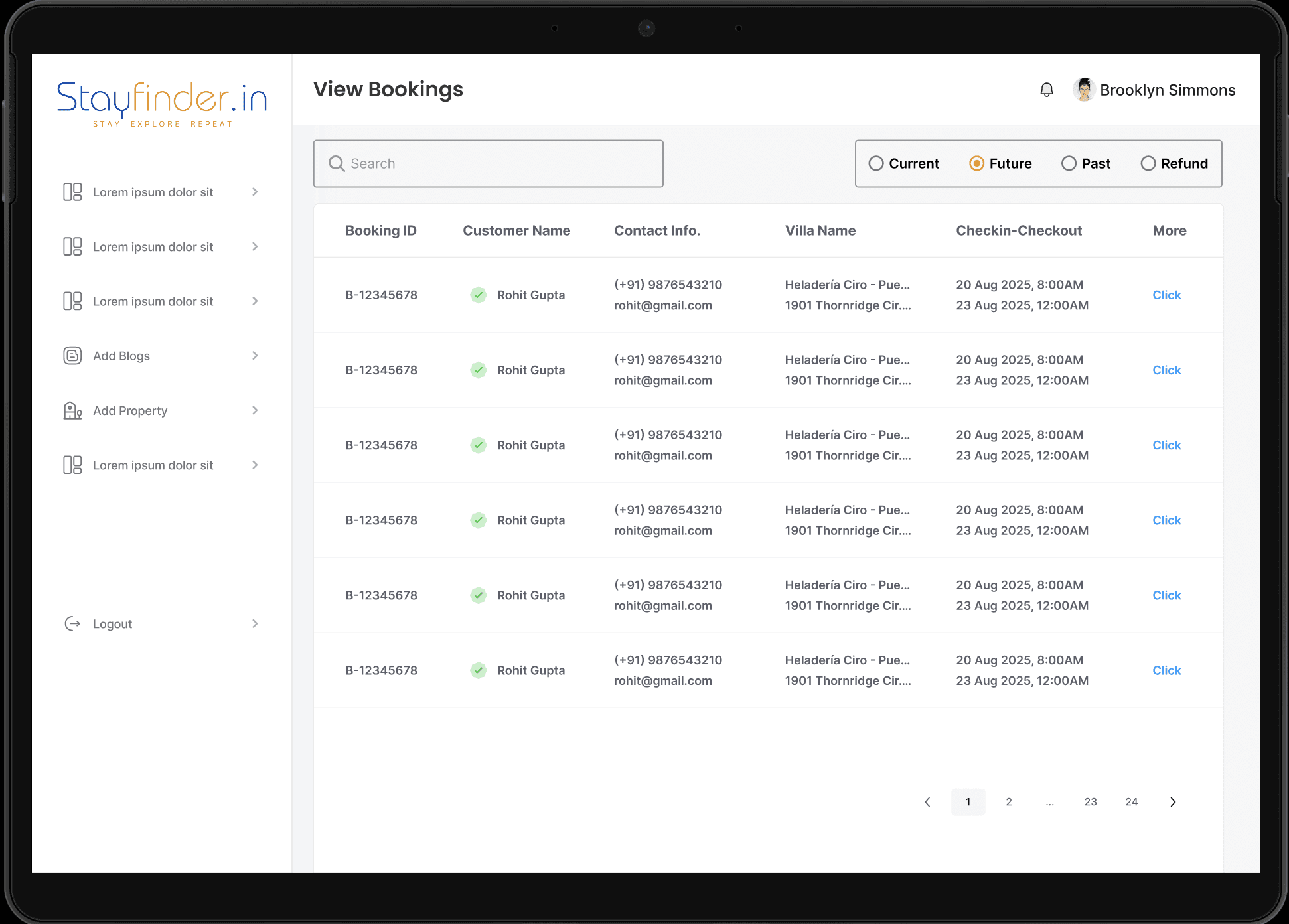This screenshot has height=924, width=1289.
Task: Open Brooklyn Simmons profile avatar
Action: click(x=1083, y=90)
